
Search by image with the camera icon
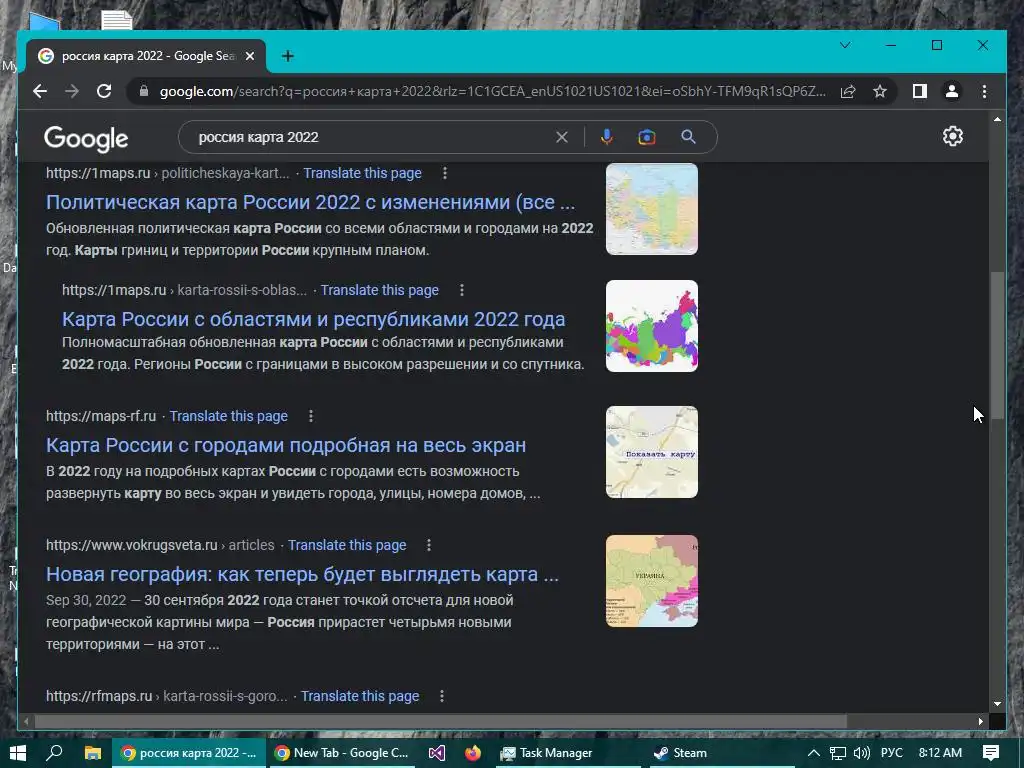click(647, 137)
